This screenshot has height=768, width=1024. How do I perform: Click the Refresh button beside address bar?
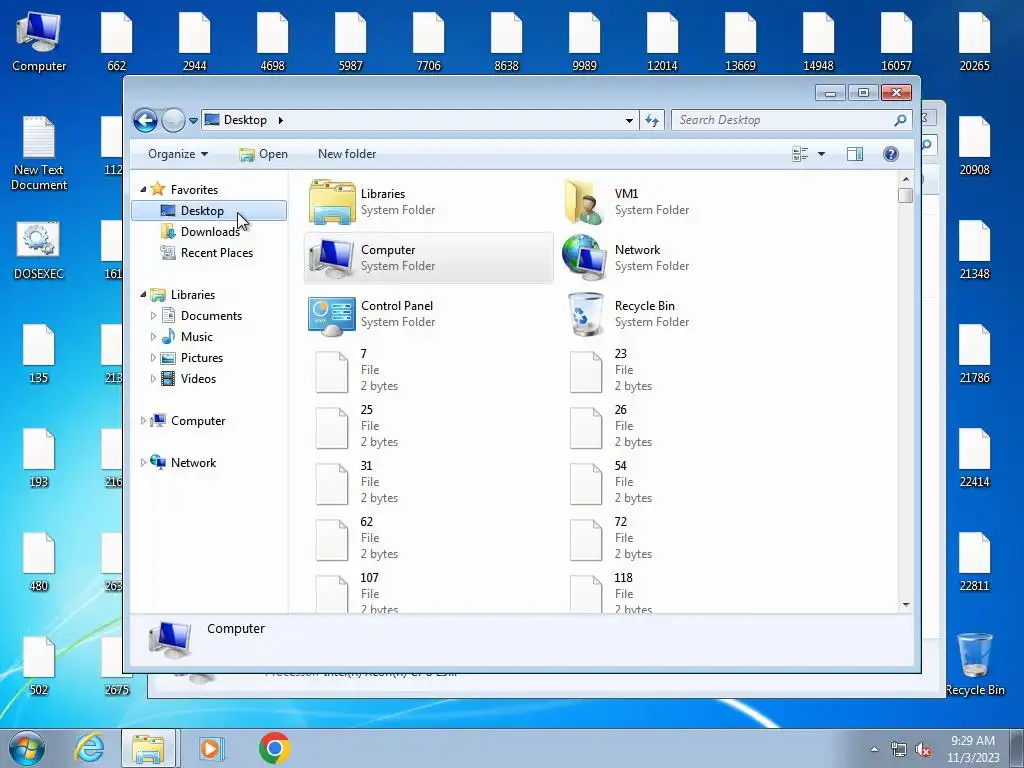[652, 120]
